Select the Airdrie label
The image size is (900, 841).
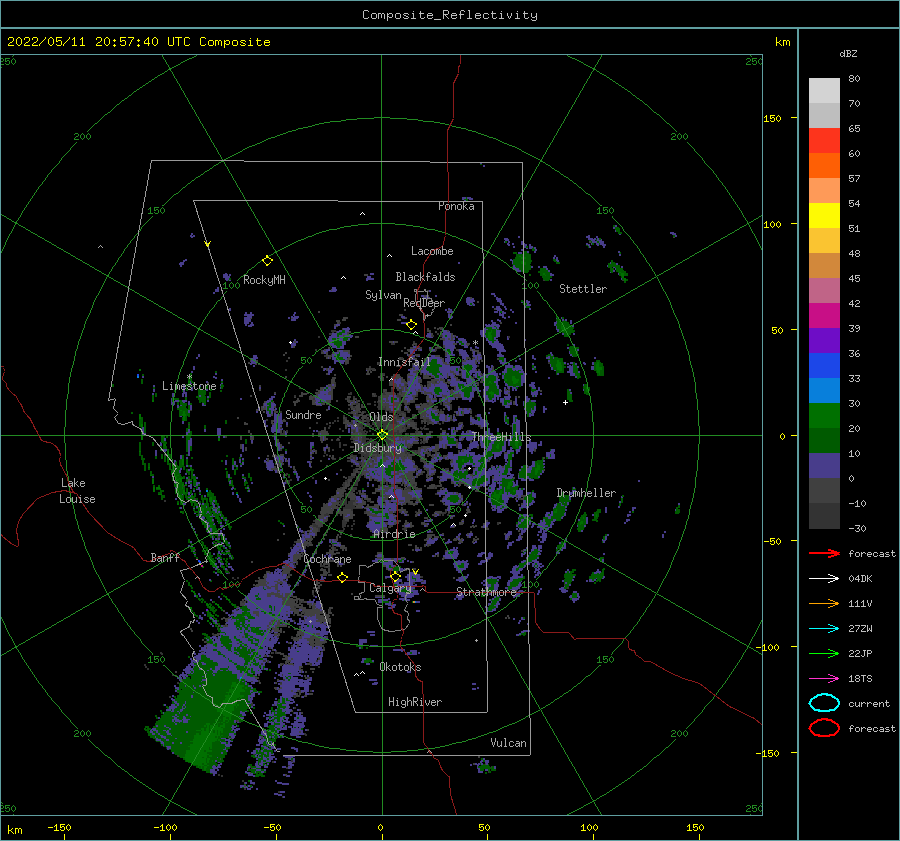coord(394,534)
